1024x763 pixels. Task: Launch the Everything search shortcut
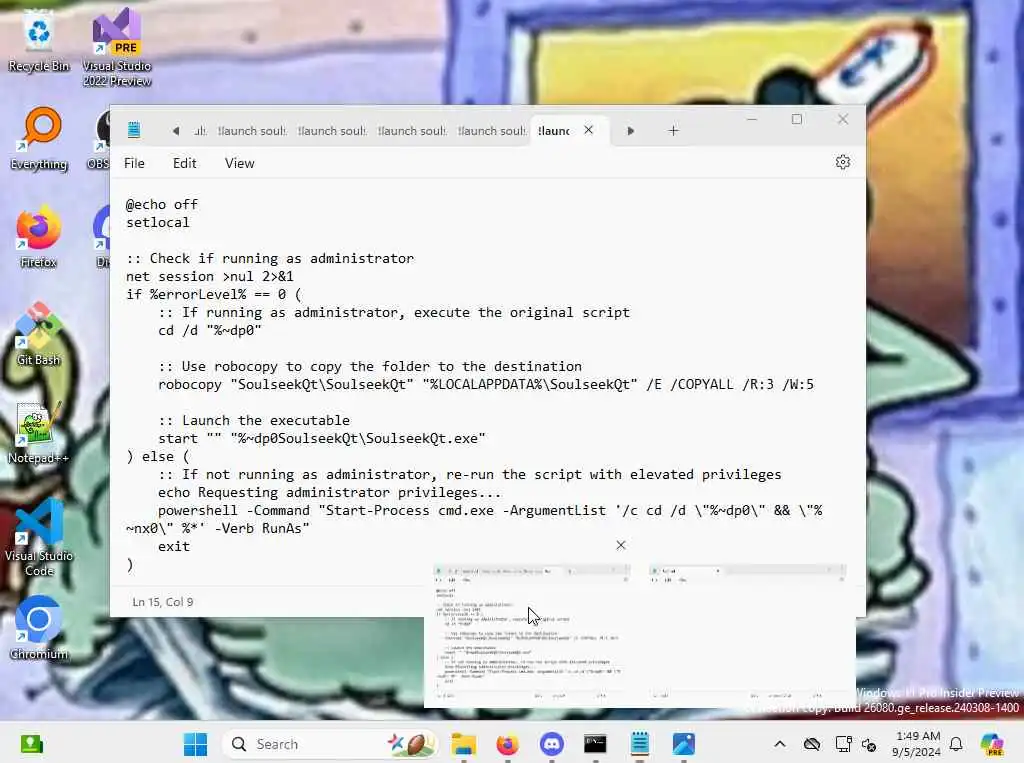[39, 138]
